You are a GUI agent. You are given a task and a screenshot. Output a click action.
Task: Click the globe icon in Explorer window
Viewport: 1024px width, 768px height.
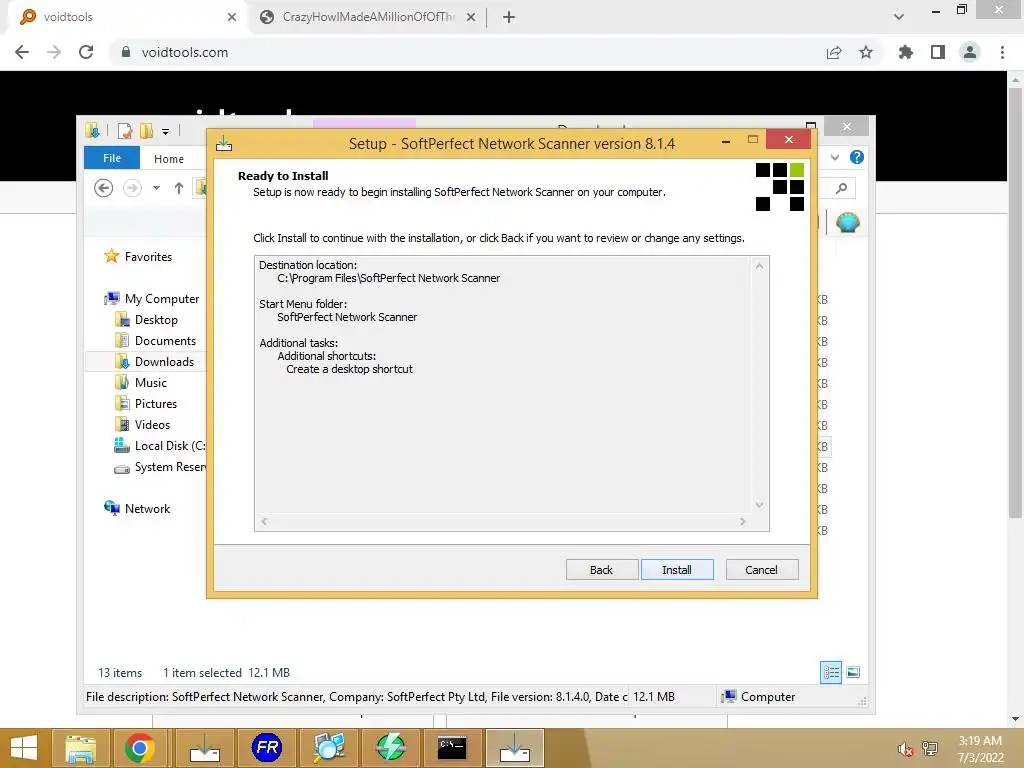click(848, 223)
